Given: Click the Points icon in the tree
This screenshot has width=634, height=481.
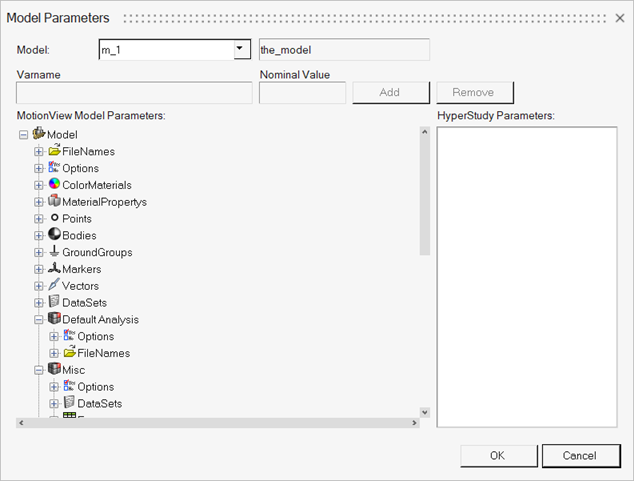Looking at the screenshot, I should pos(54,218).
